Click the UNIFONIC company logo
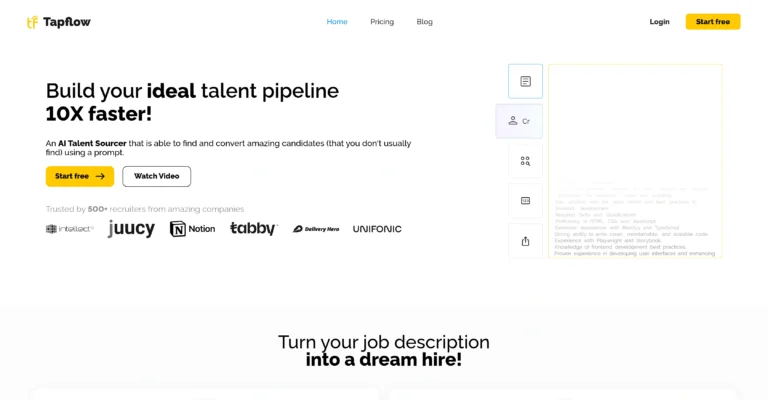The width and height of the screenshot is (768, 400). [377, 229]
